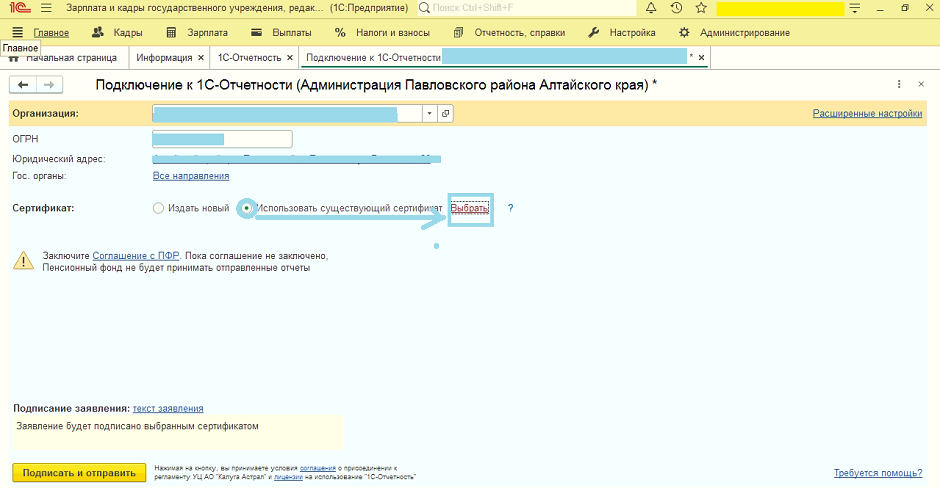This screenshot has width=940, height=488.
Task: Click the 1C logo icon
Action: 20,8
